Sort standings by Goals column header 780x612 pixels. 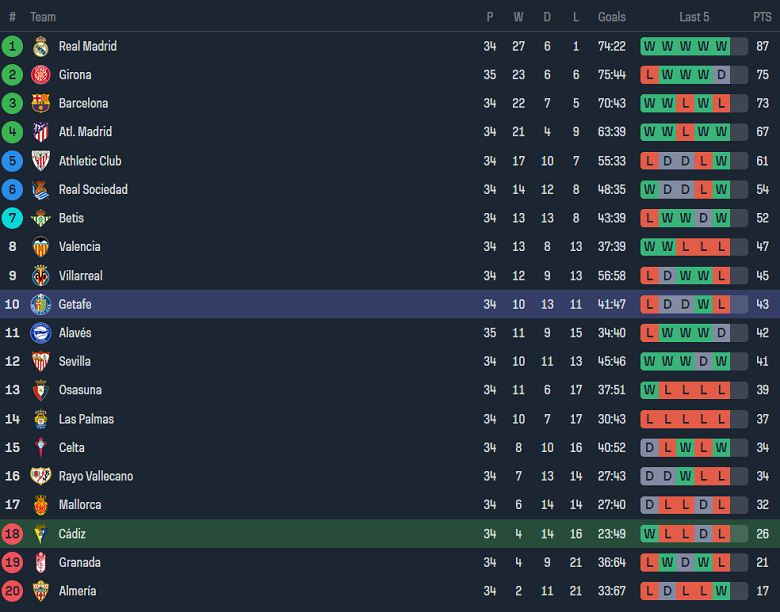[612, 17]
